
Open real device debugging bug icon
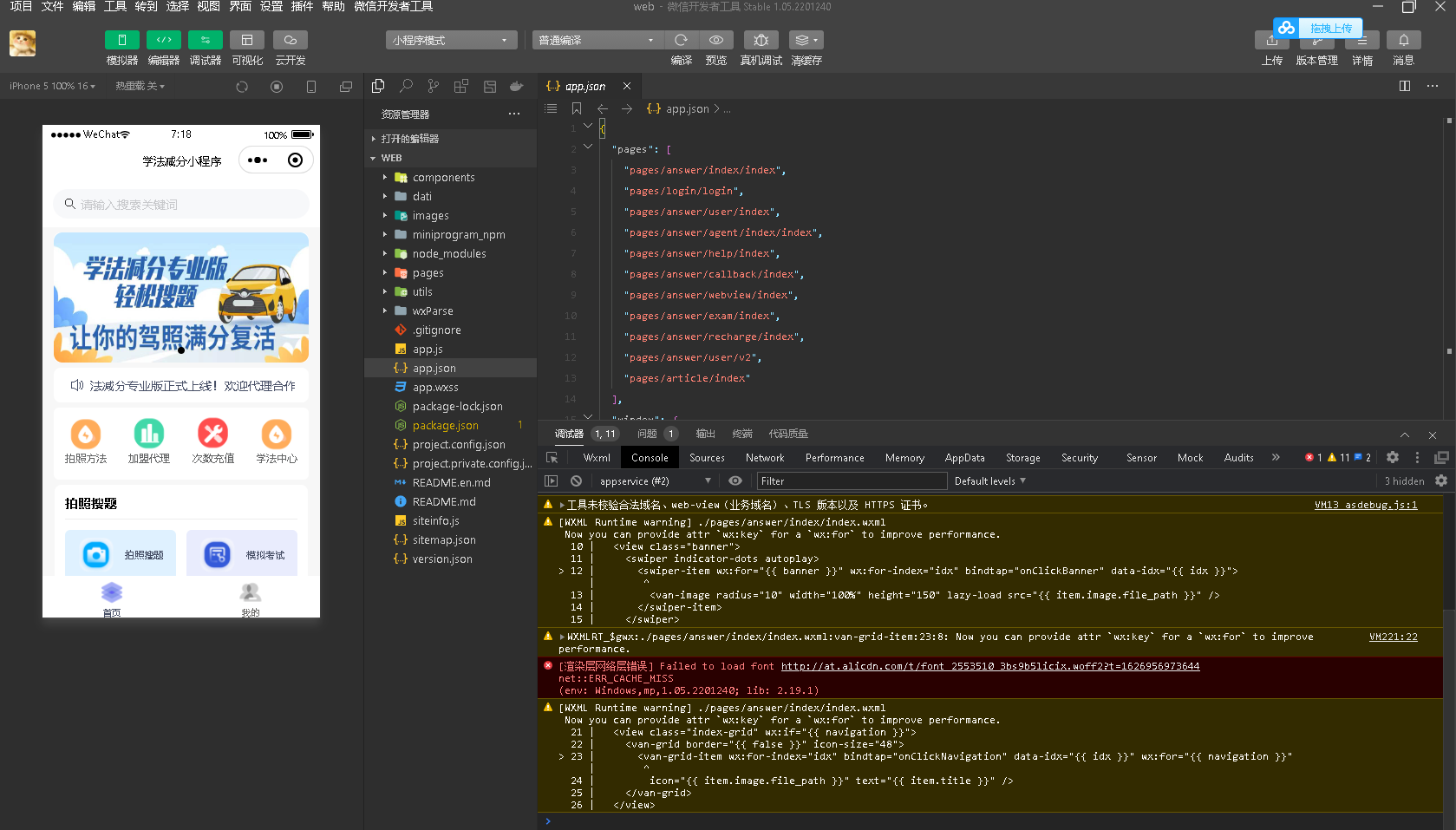click(x=761, y=40)
